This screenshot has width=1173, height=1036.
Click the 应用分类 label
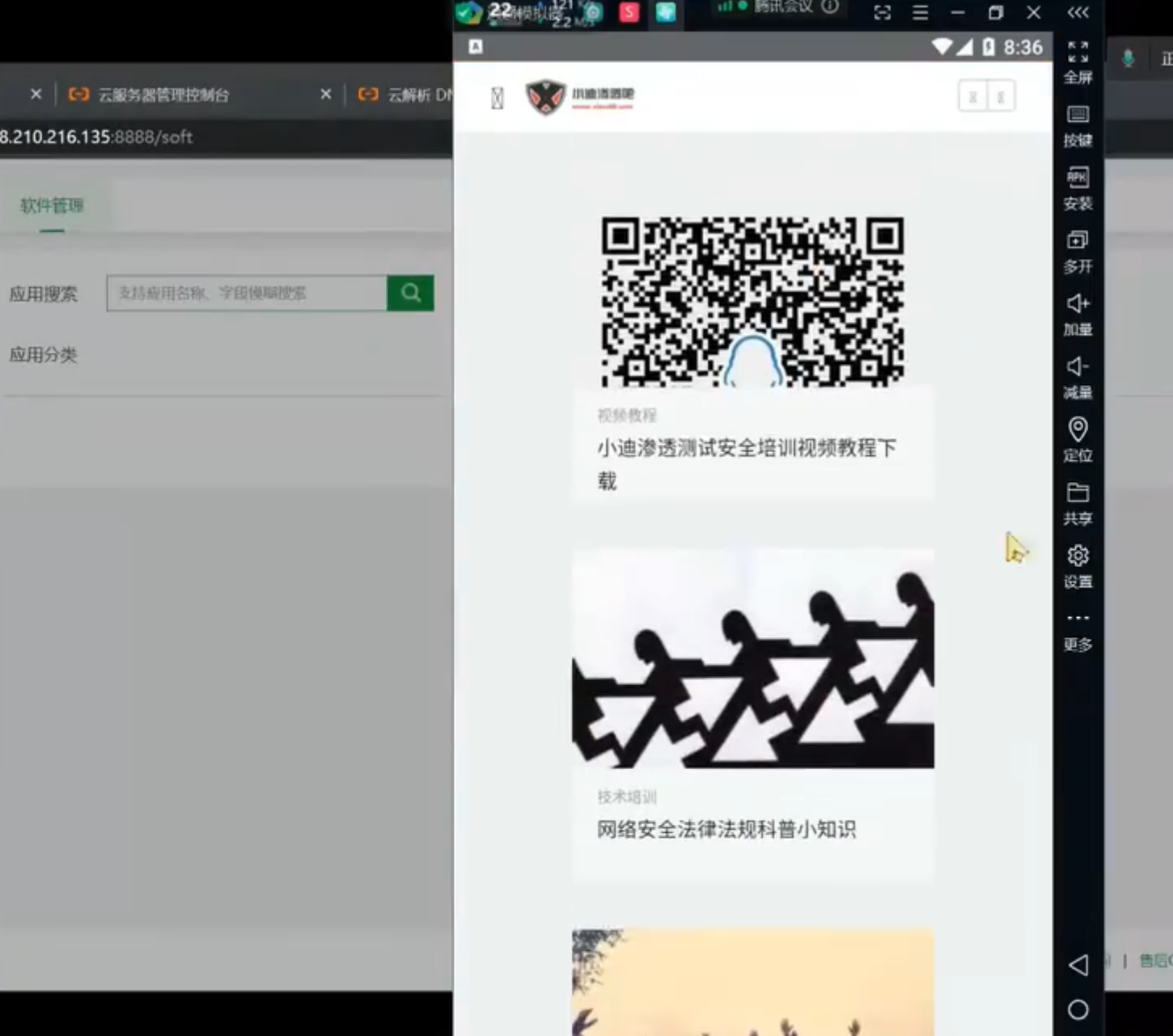tap(43, 355)
